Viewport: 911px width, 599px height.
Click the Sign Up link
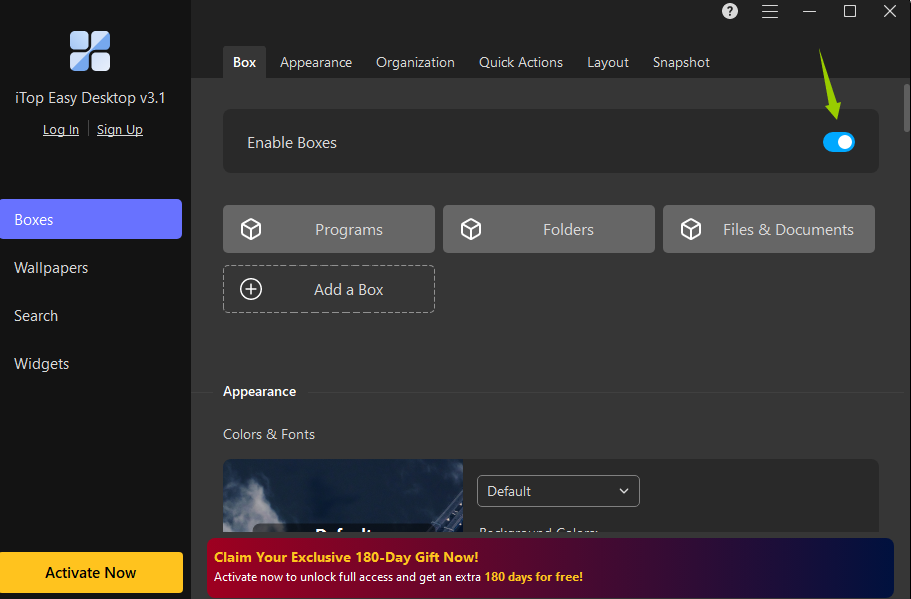coord(120,130)
